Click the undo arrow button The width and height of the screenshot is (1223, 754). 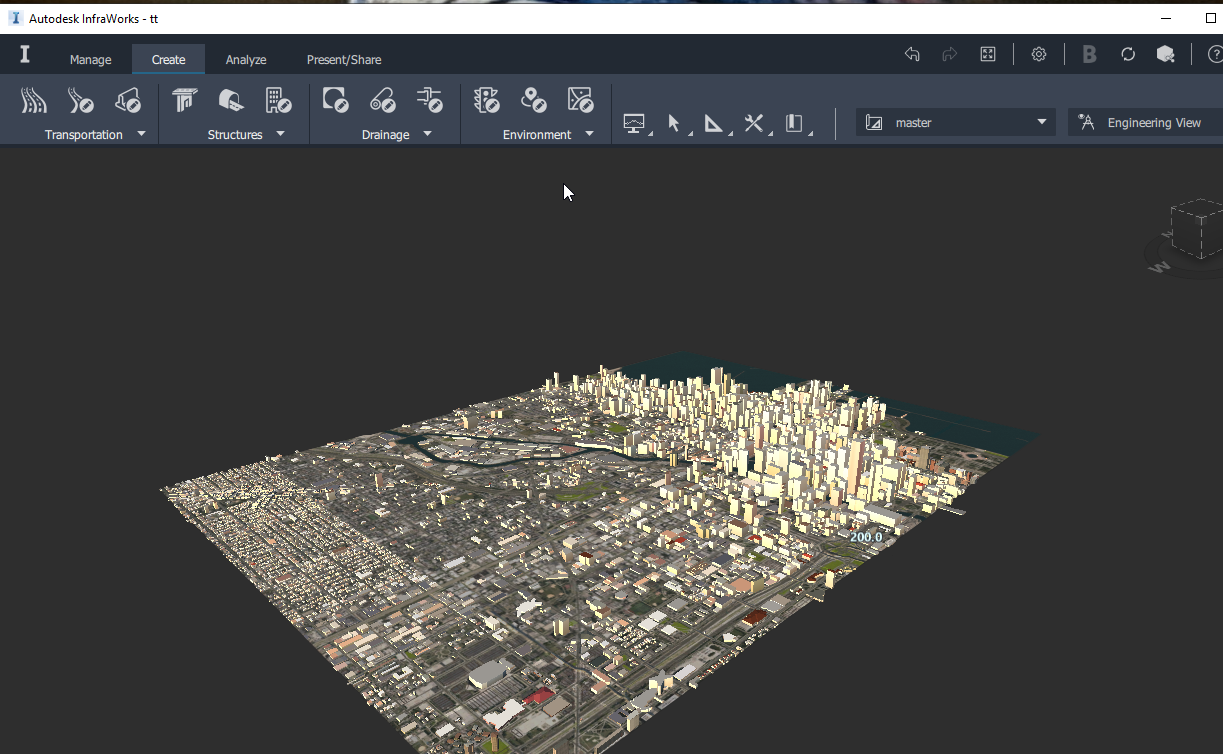click(x=911, y=53)
